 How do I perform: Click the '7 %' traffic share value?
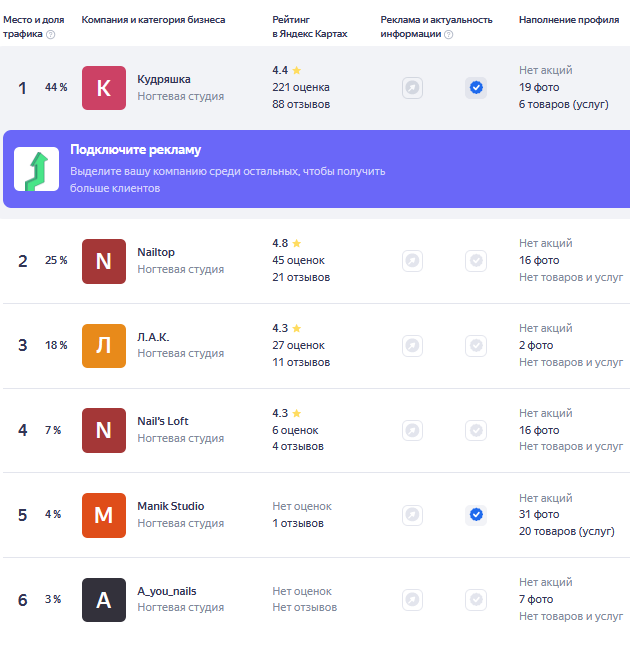(x=53, y=430)
